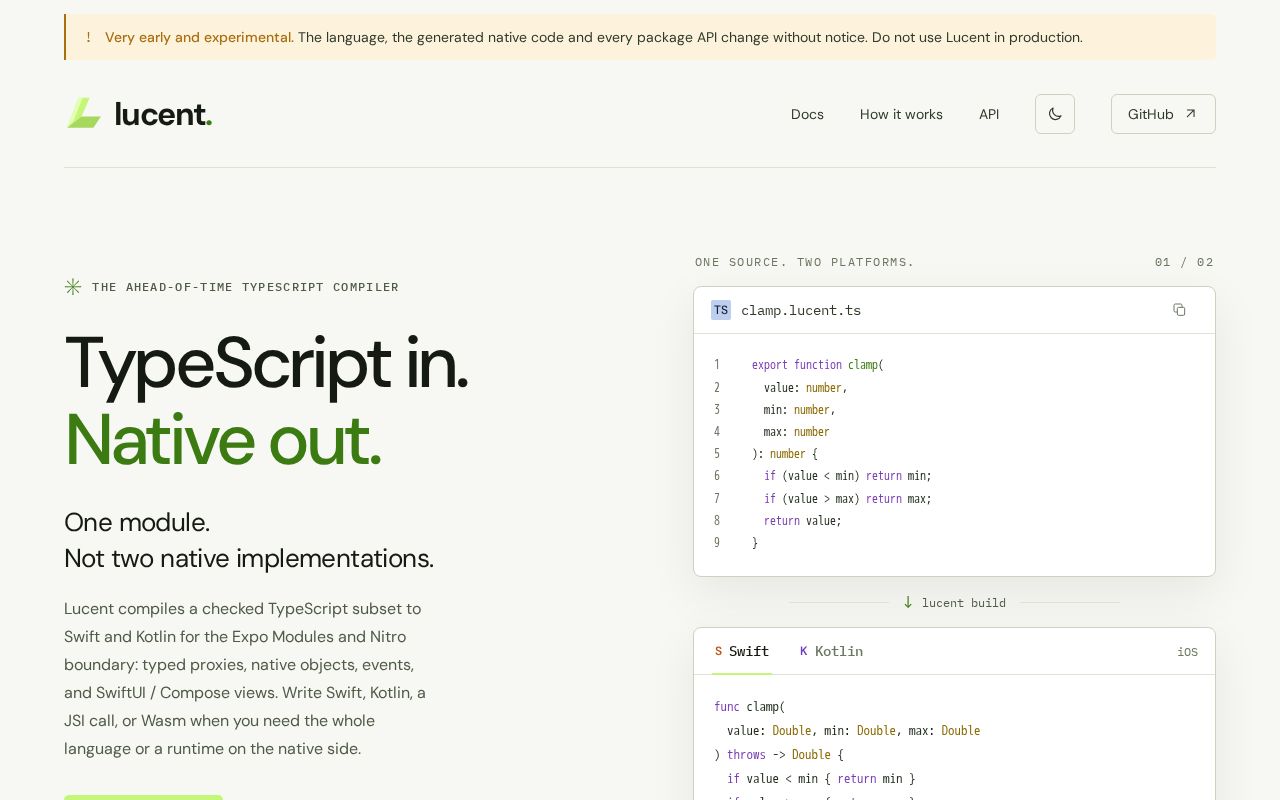Click the 'lucent.' wordmark text
This screenshot has width=1280, height=800.
click(163, 114)
